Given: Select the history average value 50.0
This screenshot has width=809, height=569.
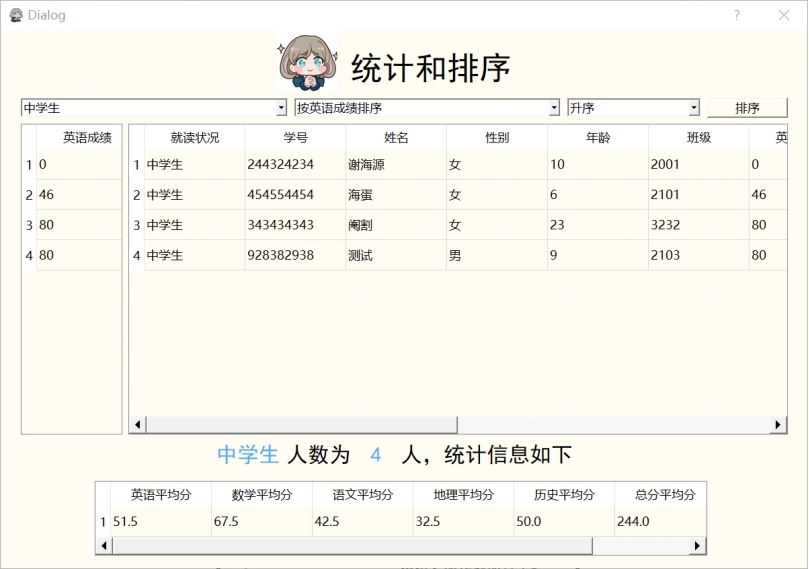Looking at the screenshot, I should coord(564,522).
